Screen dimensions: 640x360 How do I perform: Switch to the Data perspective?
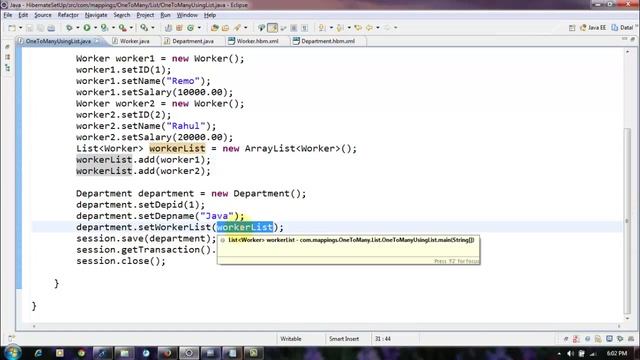(622, 28)
